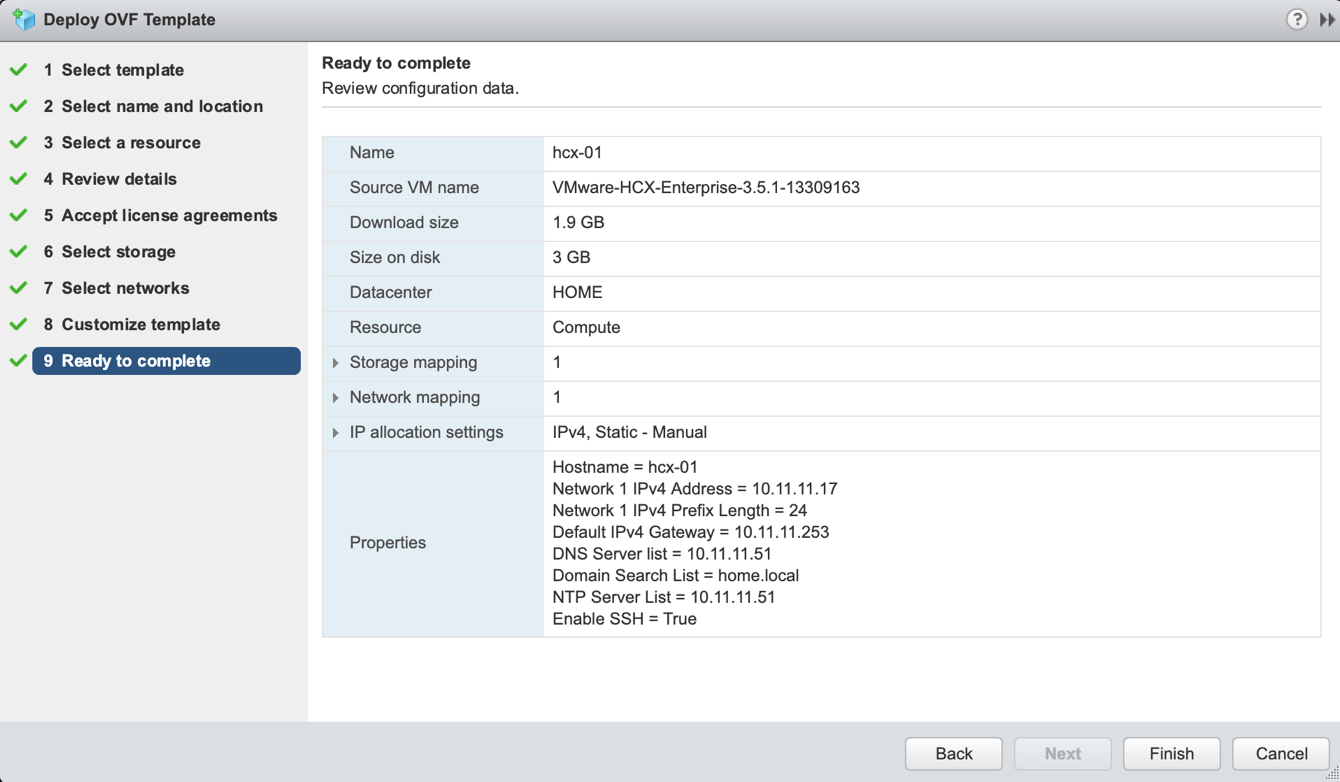Click the Deploy OVF Template box icon
Viewport: 1340px width, 782px height.
[24, 20]
